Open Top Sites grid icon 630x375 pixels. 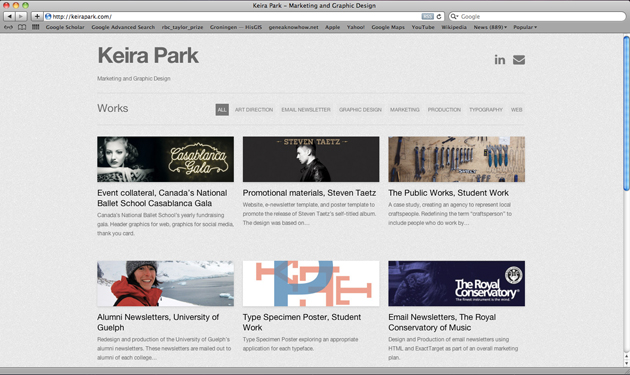[36, 27]
